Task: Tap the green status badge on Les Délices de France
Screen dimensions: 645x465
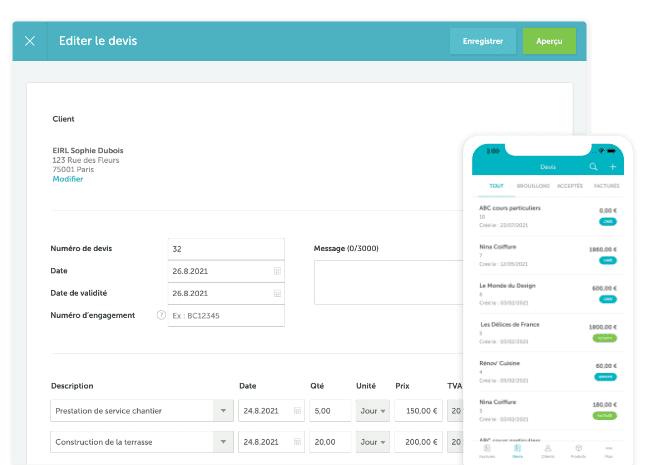Action: (605, 338)
